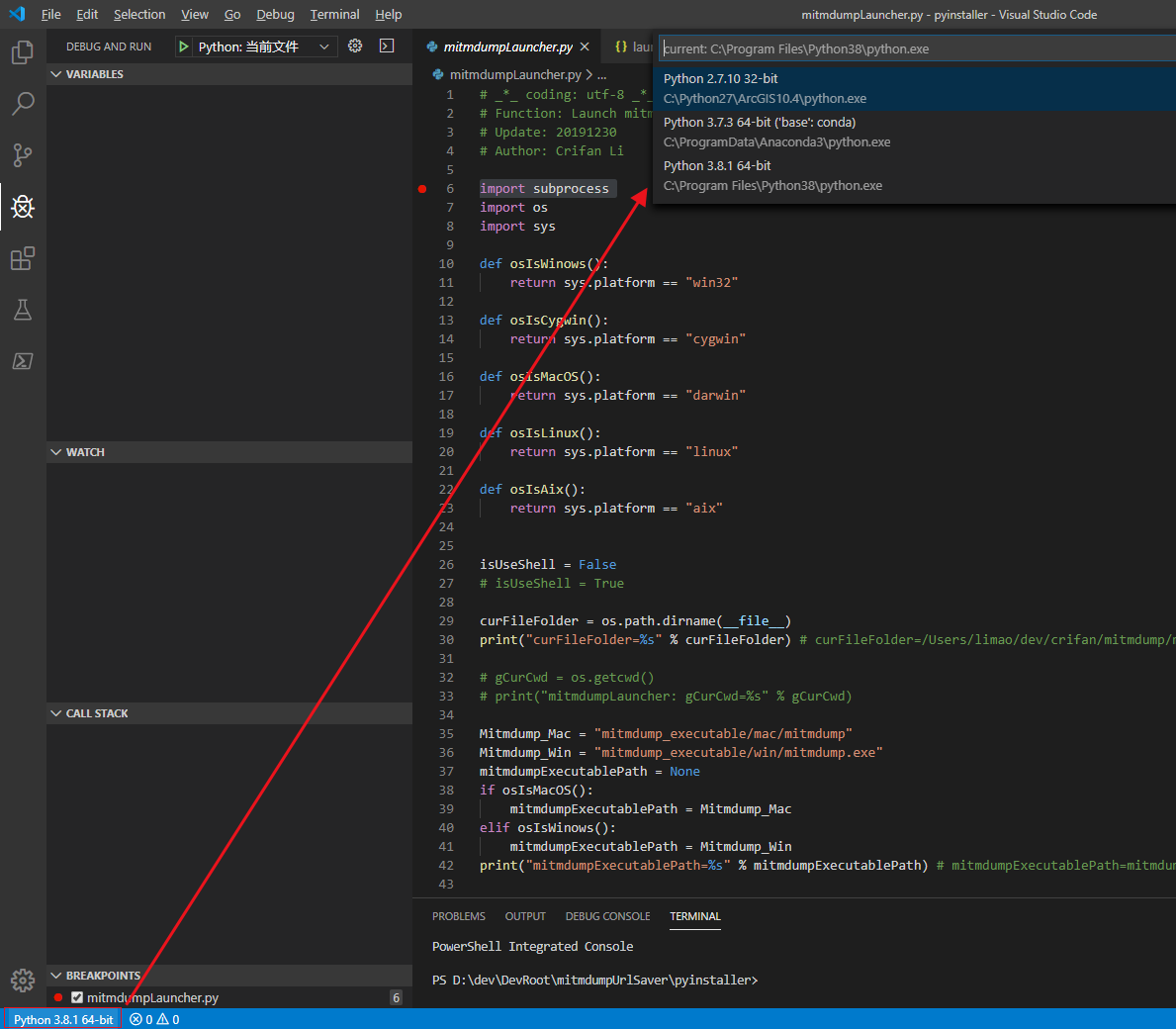Open the Search view icon
The image size is (1176, 1029).
tap(22, 104)
